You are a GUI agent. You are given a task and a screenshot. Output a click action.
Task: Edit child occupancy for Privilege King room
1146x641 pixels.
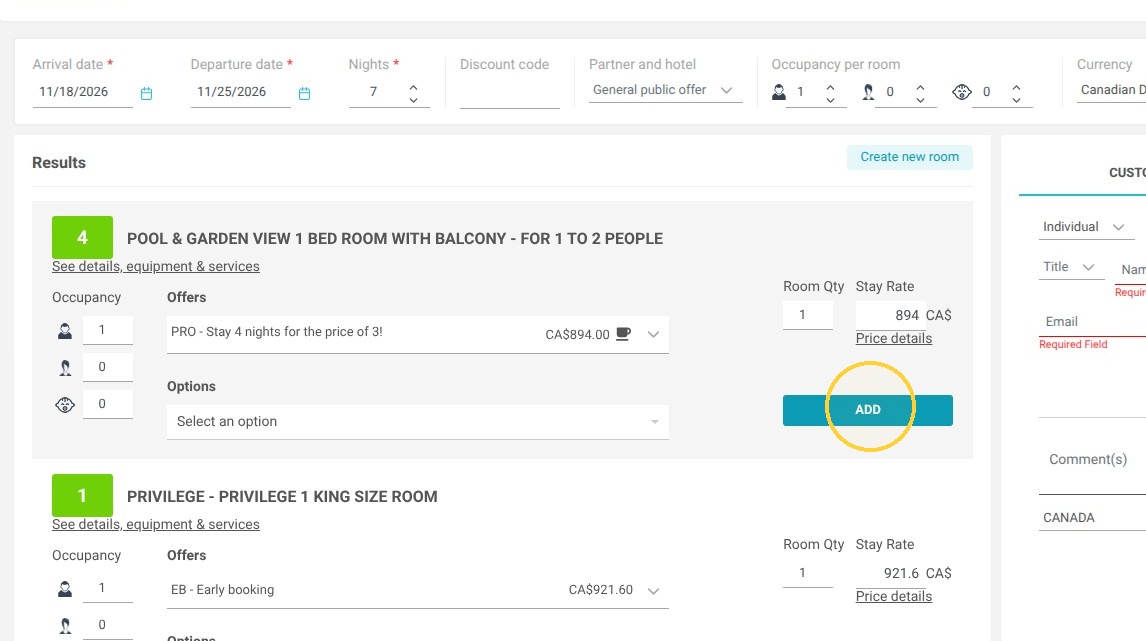(107, 625)
